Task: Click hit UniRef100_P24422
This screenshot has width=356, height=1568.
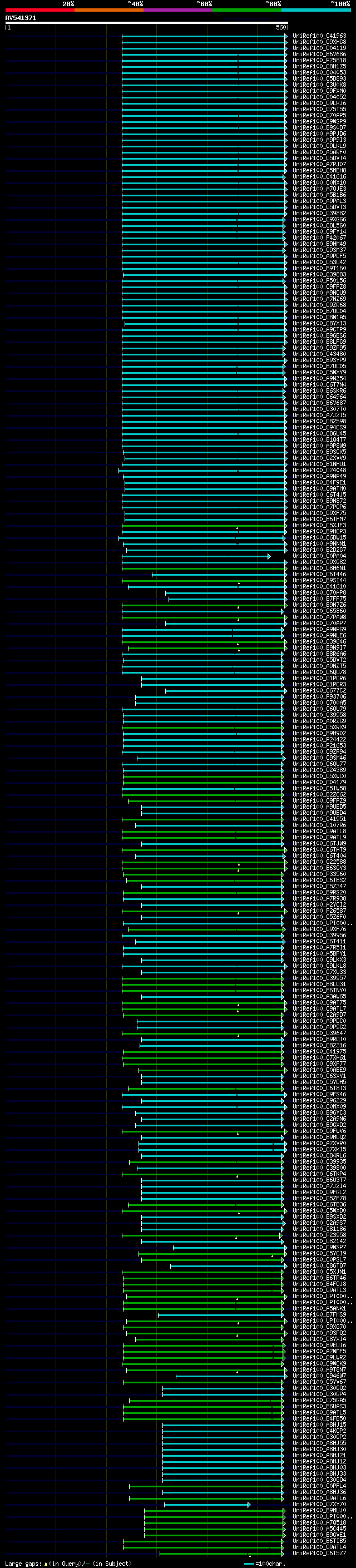Action: click(319, 740)
